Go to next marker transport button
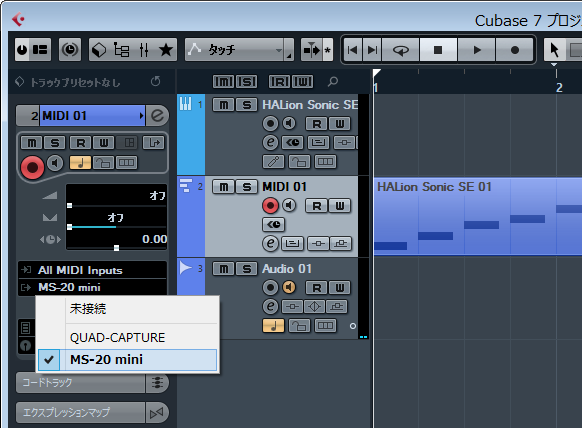The height and width of the screenshot is (428, 582). tap(372, 49)
